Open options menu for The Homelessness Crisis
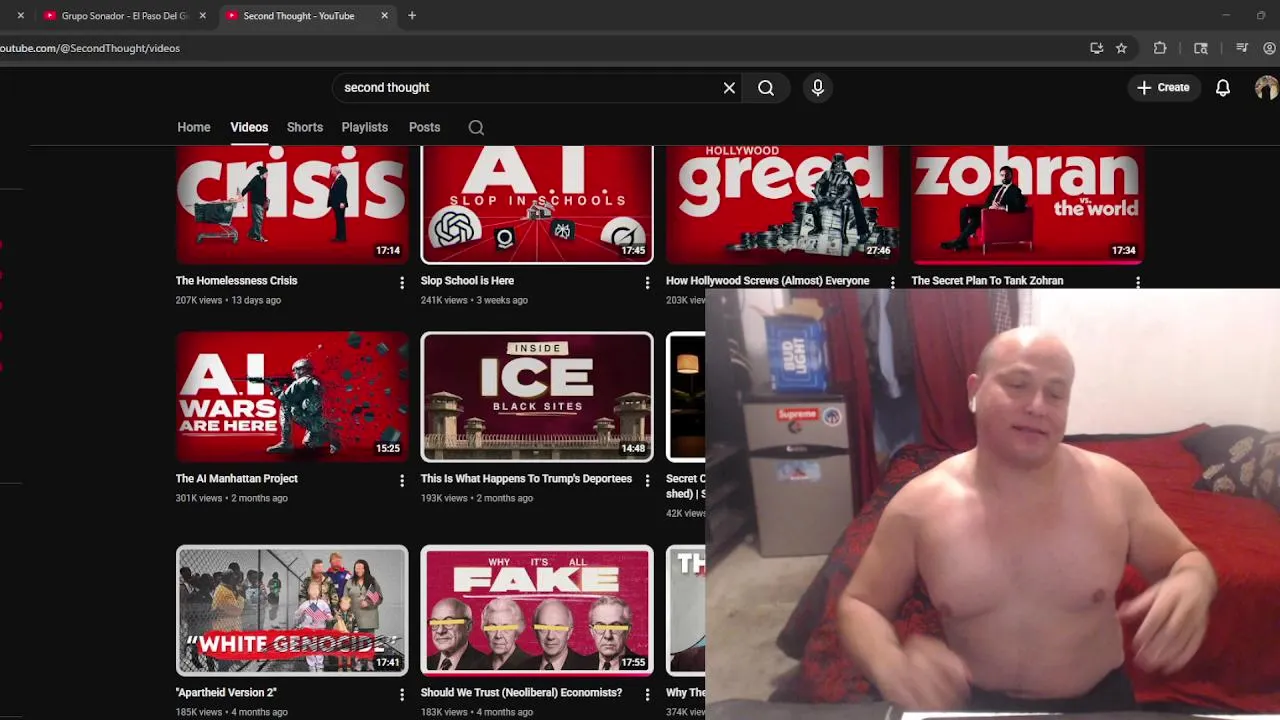Viewport: 1280px width, 720px height. pyautogui.click(x=402, y=283)
